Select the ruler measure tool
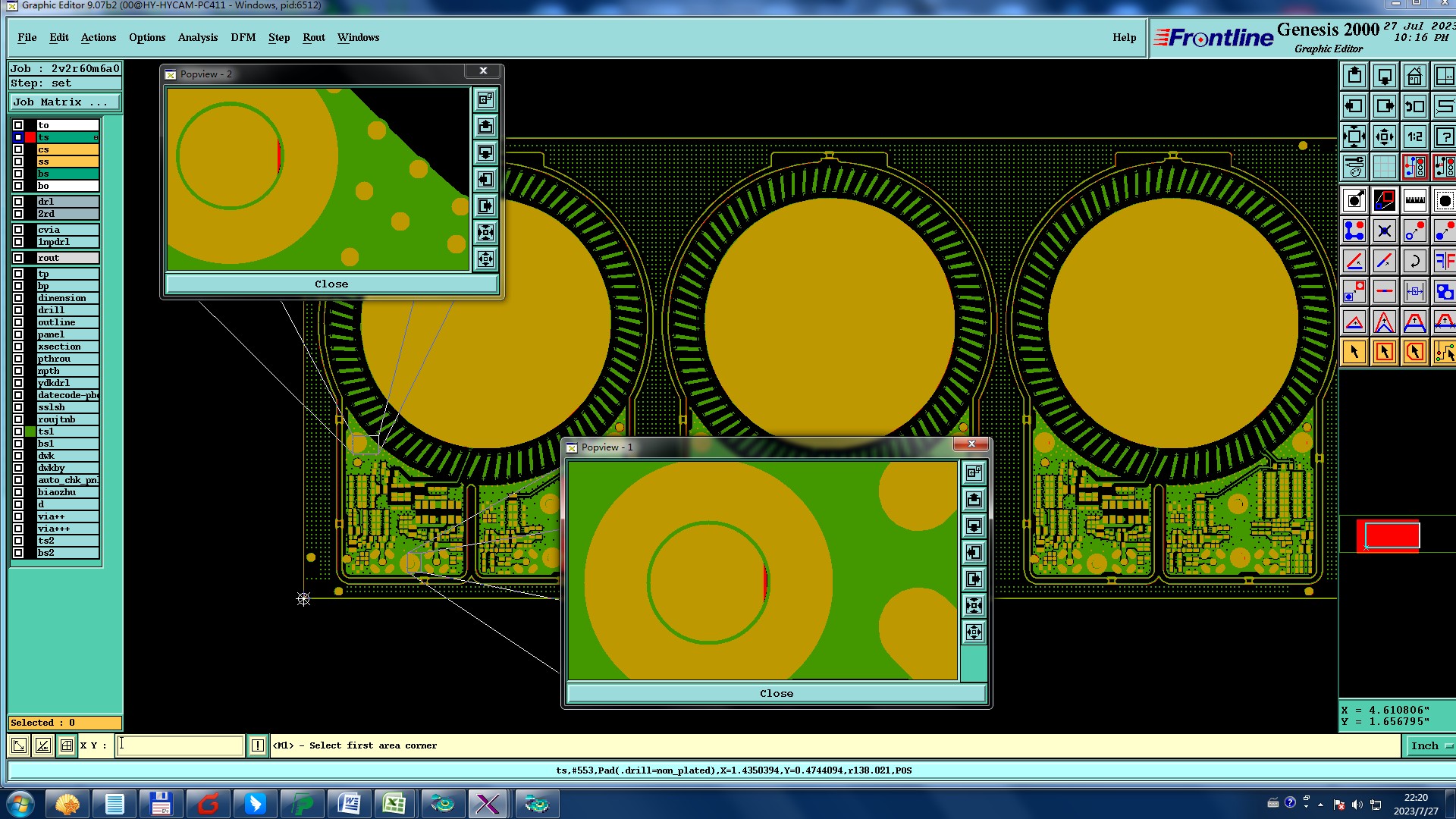1456x819 pixels. [1414, 201]
